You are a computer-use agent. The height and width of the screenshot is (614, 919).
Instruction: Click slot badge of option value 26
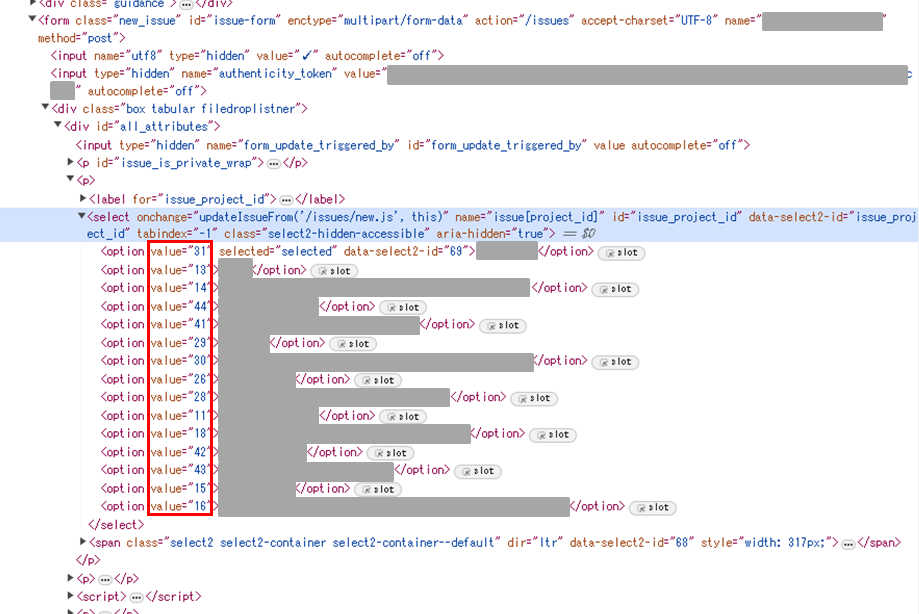378,380
